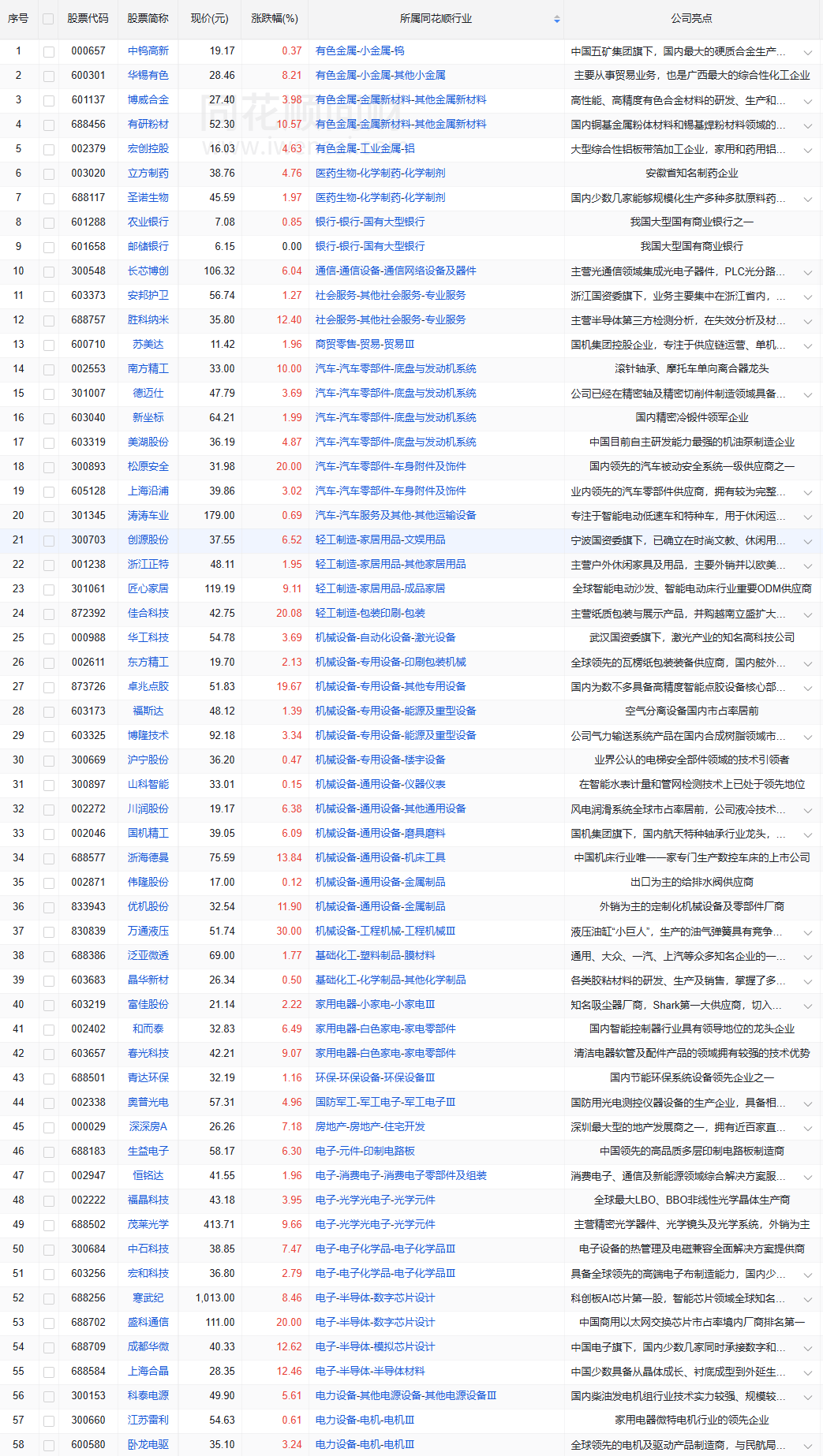Check the box for stock 000657
The image size is (823, 1456).
pos(49,52)
